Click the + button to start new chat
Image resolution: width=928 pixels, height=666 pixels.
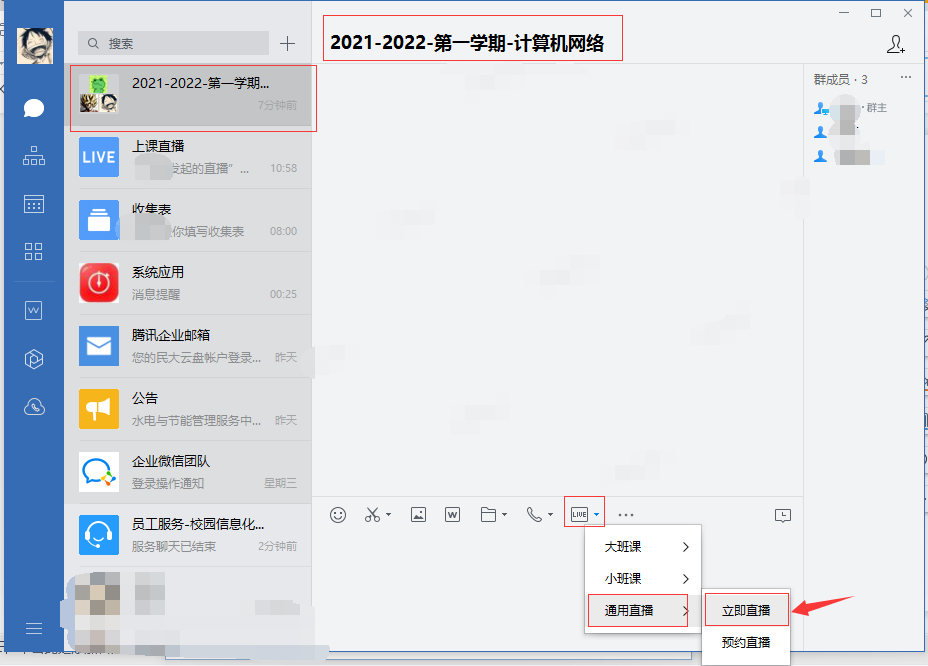click(287, 43)
